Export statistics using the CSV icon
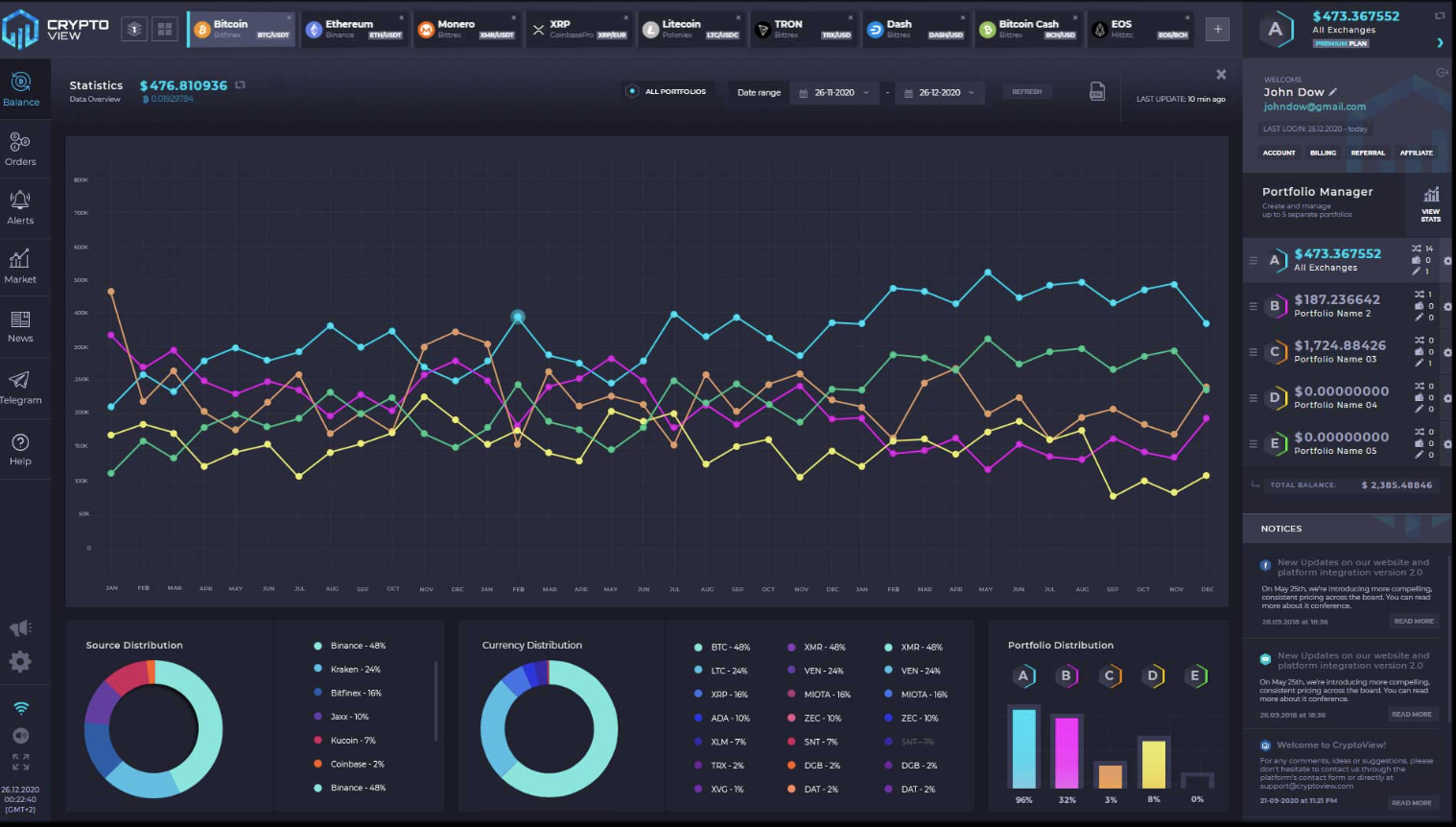The height and width of the screenshot is (827, 1456). (x=1096, y=91)
